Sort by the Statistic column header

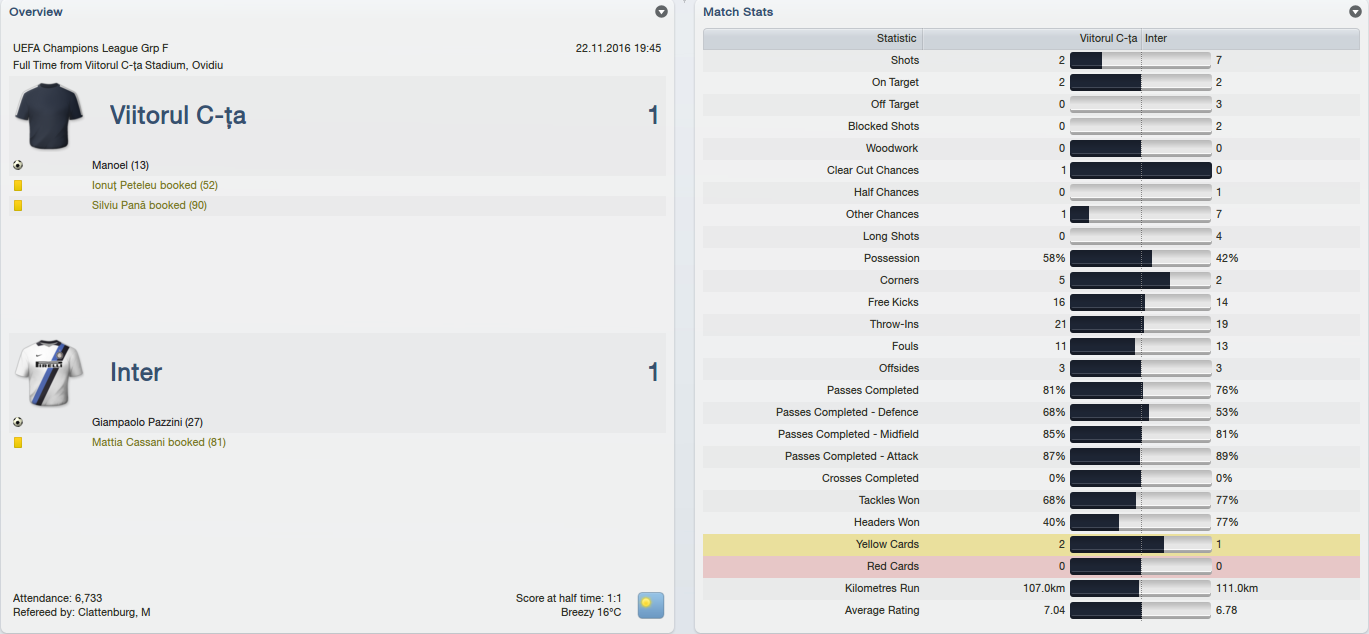click(x=896, y=39)
